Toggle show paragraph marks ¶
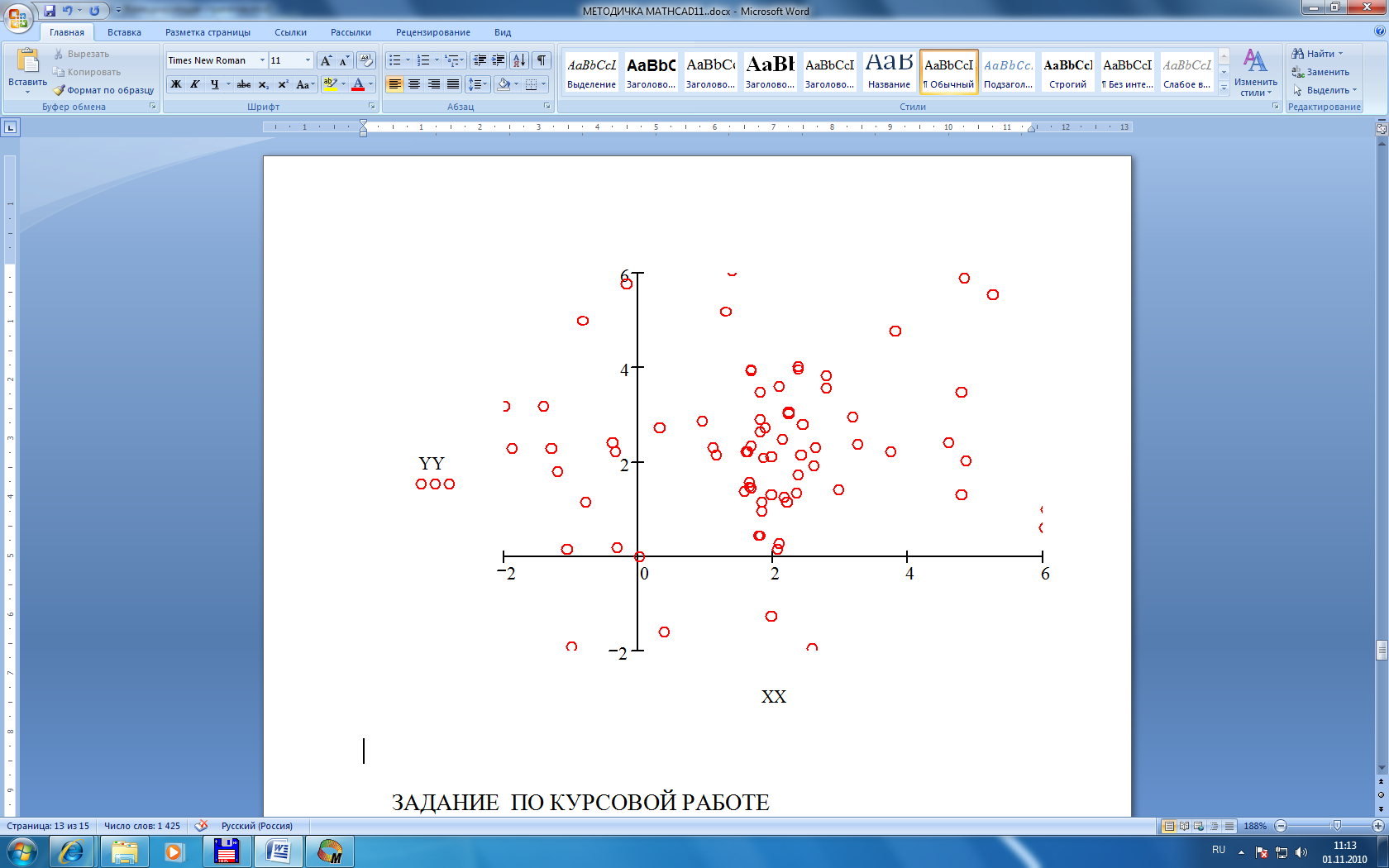 tap(542, 60)
